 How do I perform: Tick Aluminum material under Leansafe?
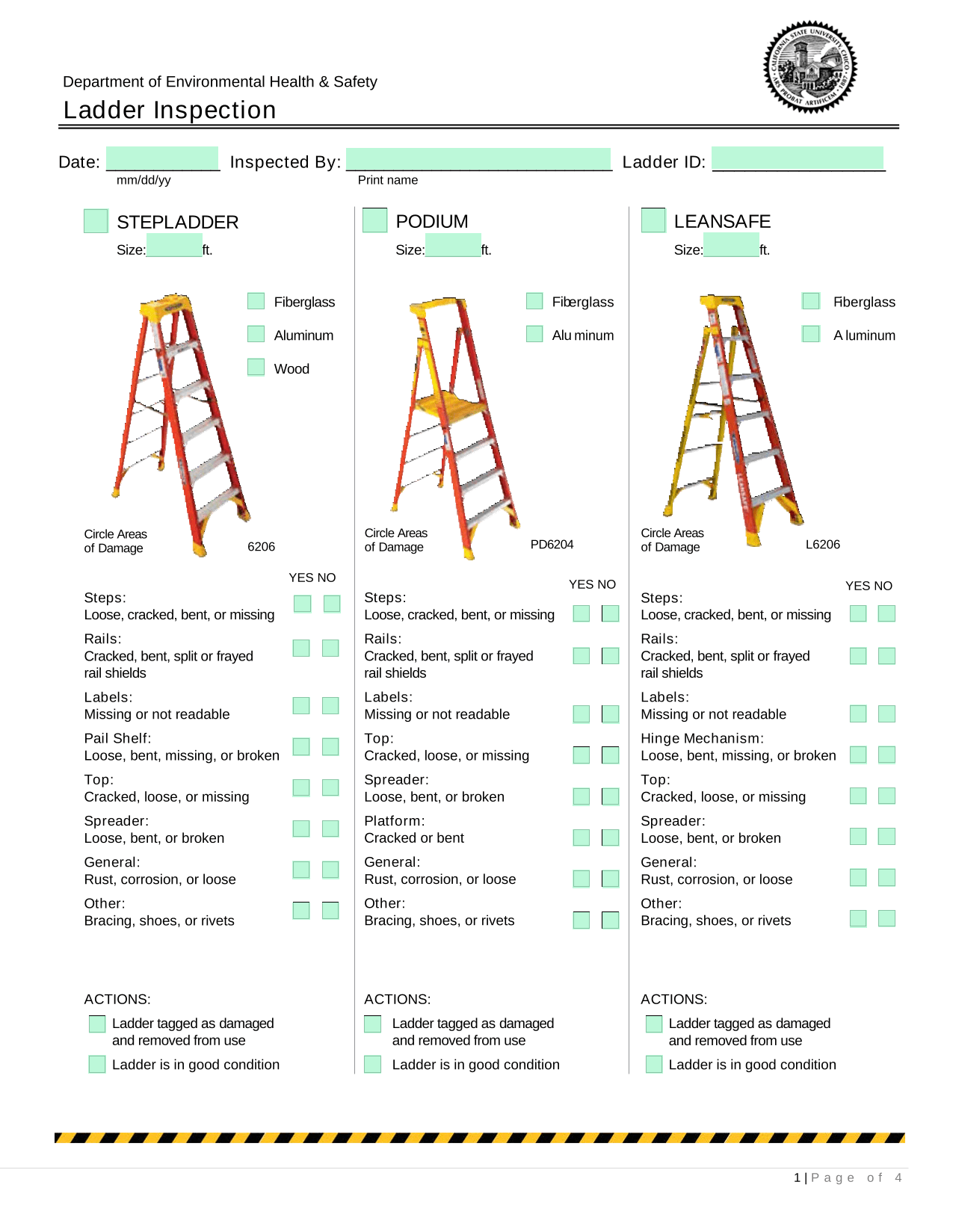coord(810,334)
